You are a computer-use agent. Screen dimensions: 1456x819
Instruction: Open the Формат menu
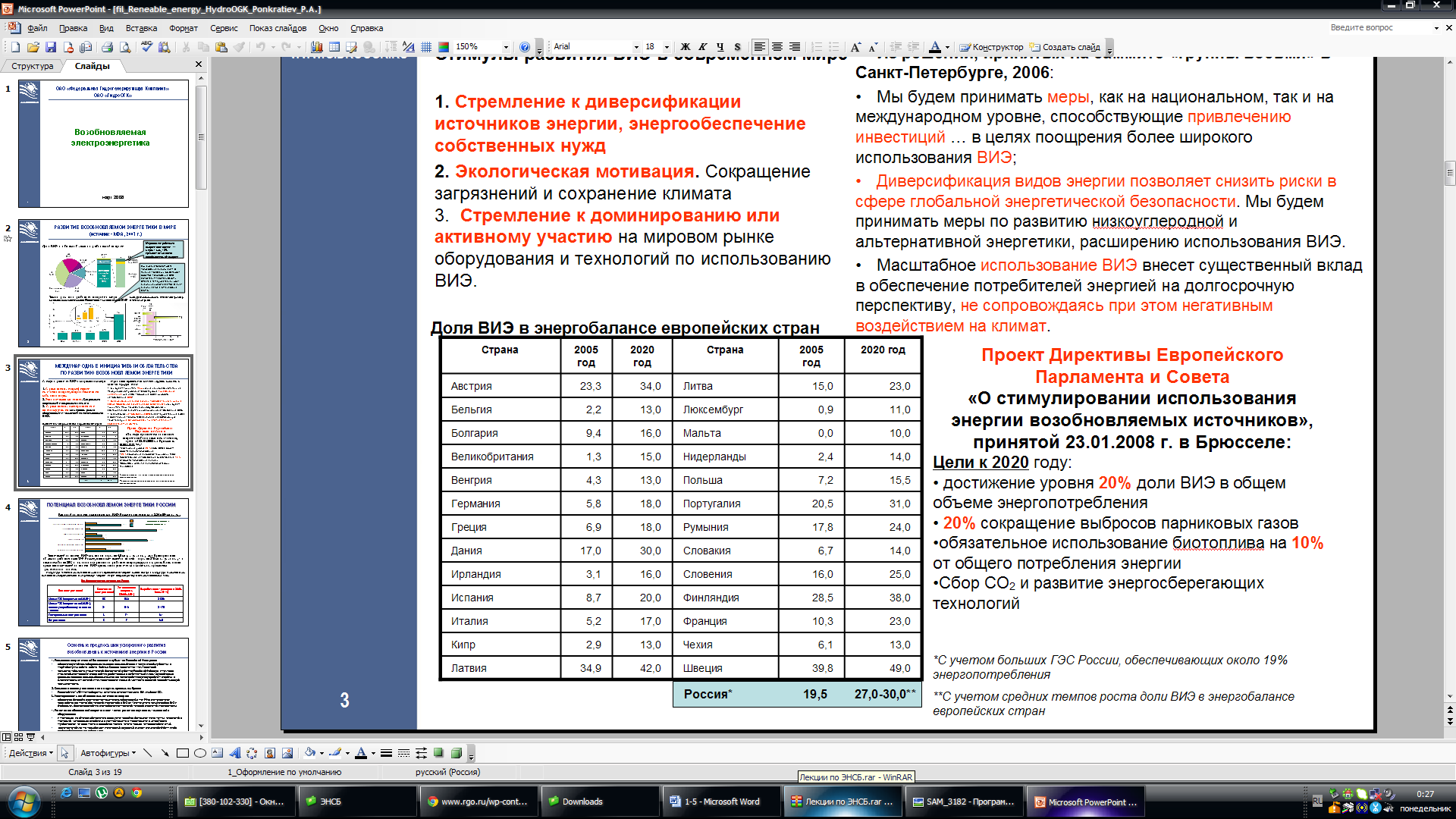point(183,28)
